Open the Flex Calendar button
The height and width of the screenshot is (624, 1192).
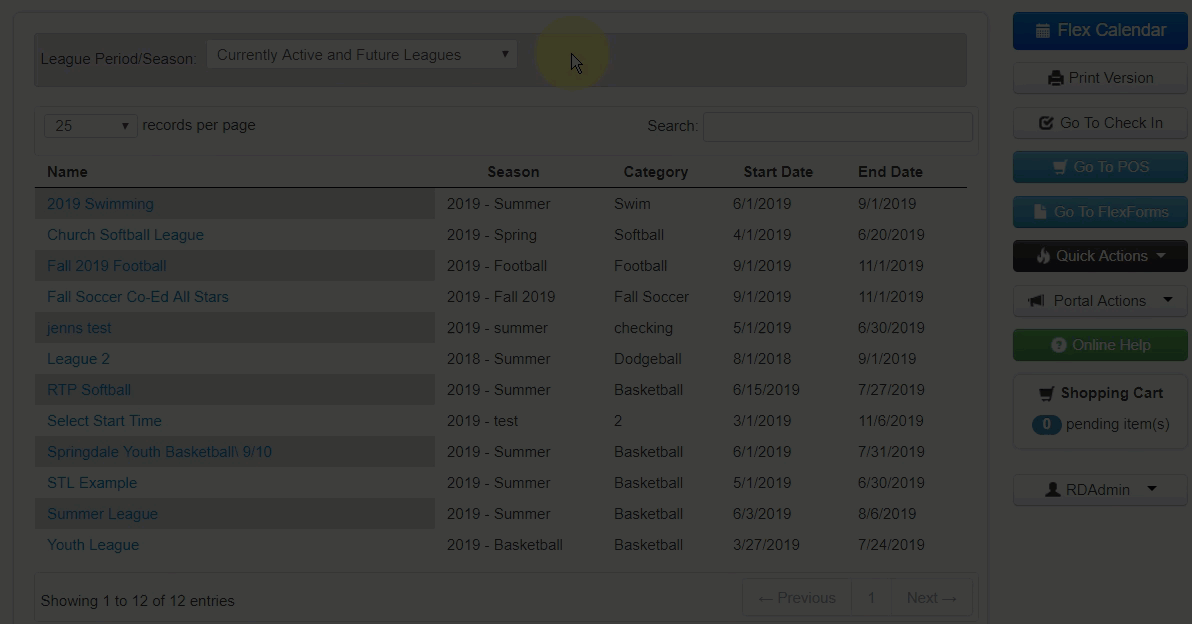pyautogui.click(x=1100, y=30)
